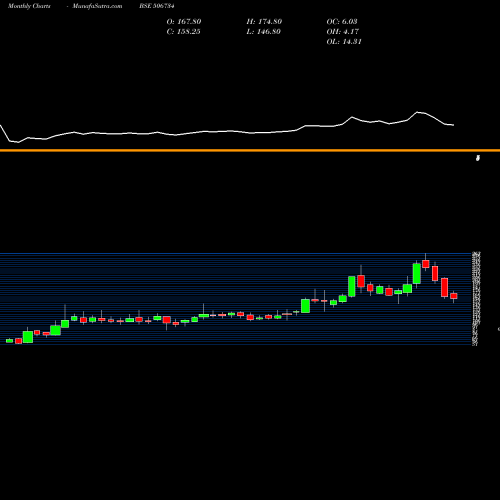Click the OH: 4.17 value

tap(342, 32)
